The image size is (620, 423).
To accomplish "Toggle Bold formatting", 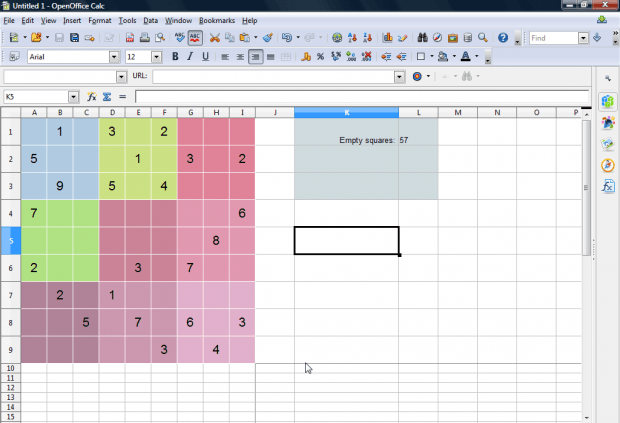I will [175, 57].
